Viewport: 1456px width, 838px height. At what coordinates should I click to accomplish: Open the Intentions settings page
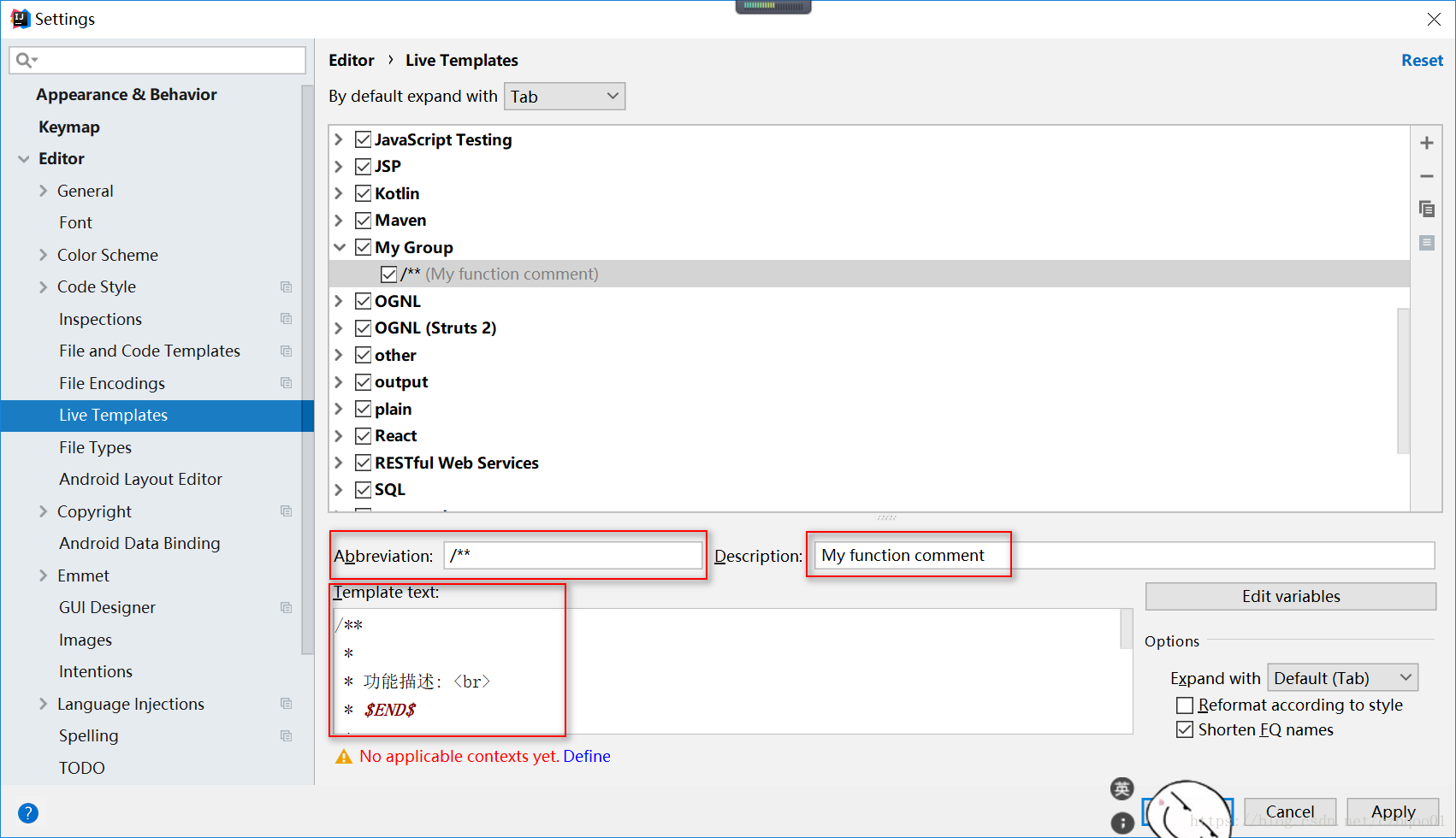(96, 672)
